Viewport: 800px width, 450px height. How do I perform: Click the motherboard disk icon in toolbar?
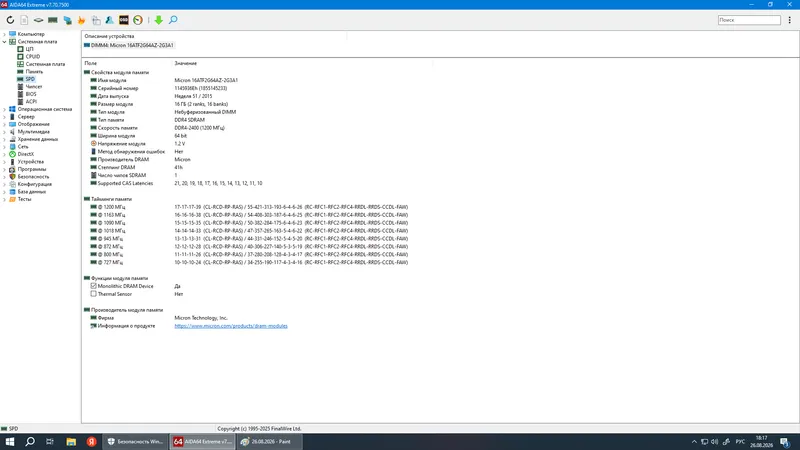coord(38,20)
